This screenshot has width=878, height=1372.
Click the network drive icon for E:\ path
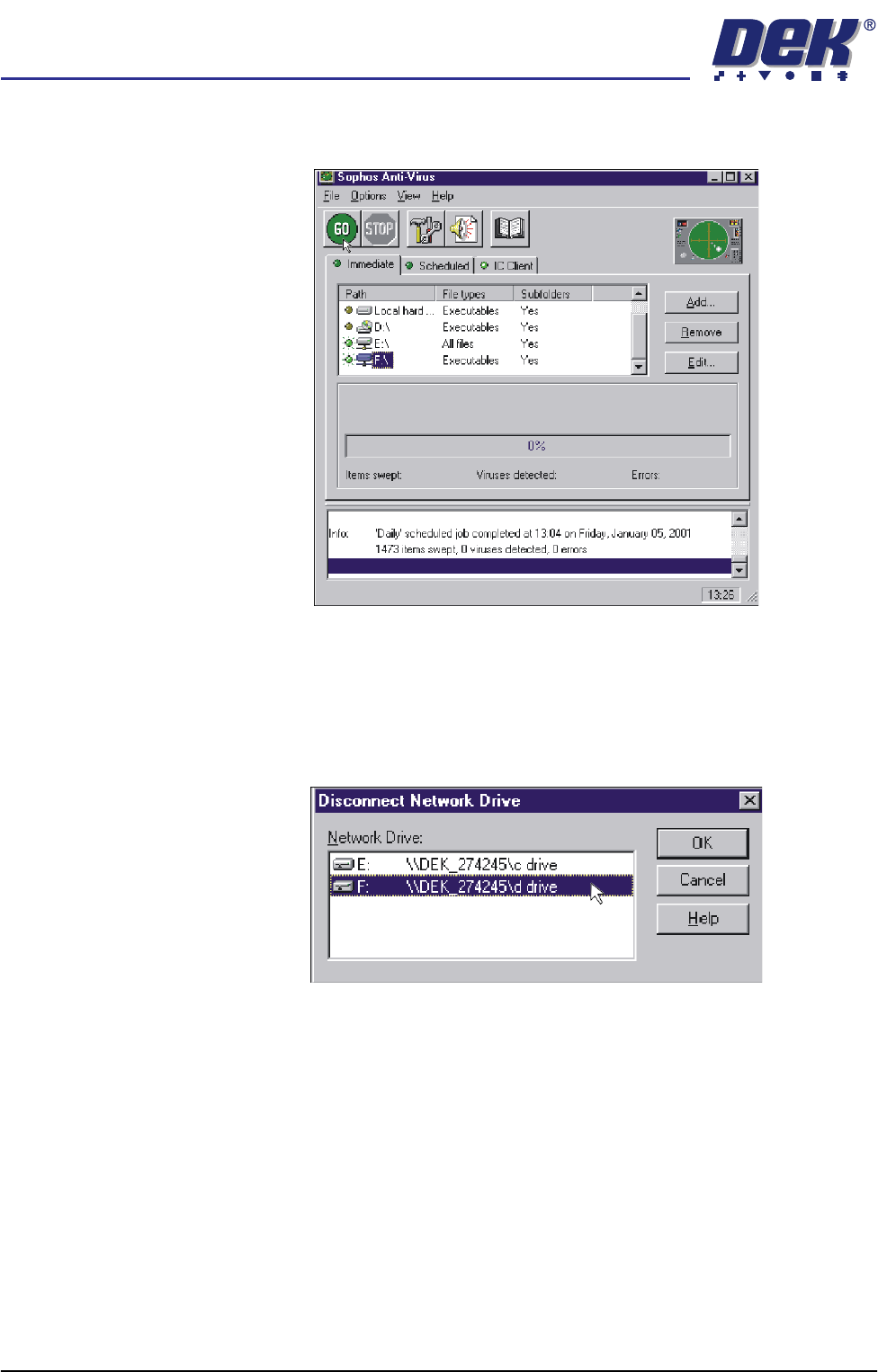coord(364,343)
